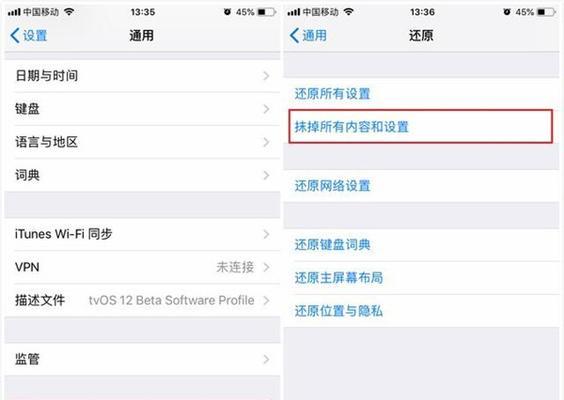Tap the battery icon in left status bar
The width and height of the screenshot is (564, 400).
tap(267, 12)
